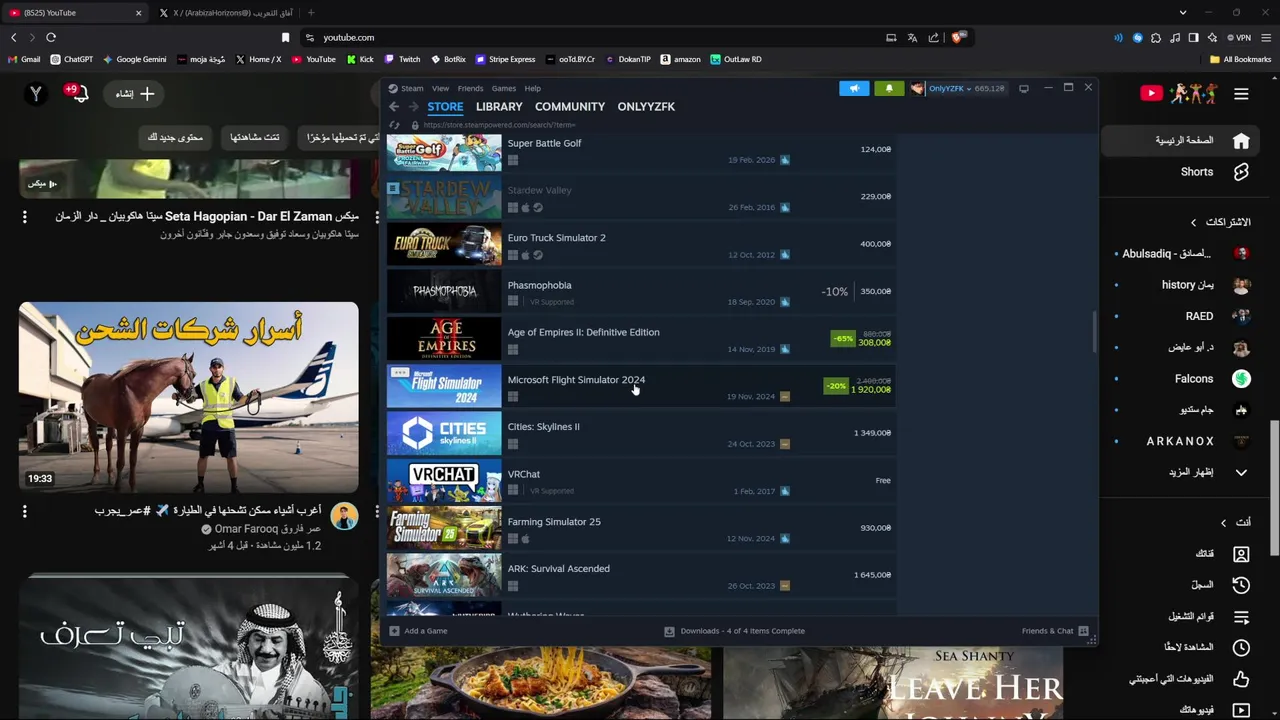This screenshot has width=1280, height=720.
Task: Click the Steam URL padlock icon
Action: point(415,125)
